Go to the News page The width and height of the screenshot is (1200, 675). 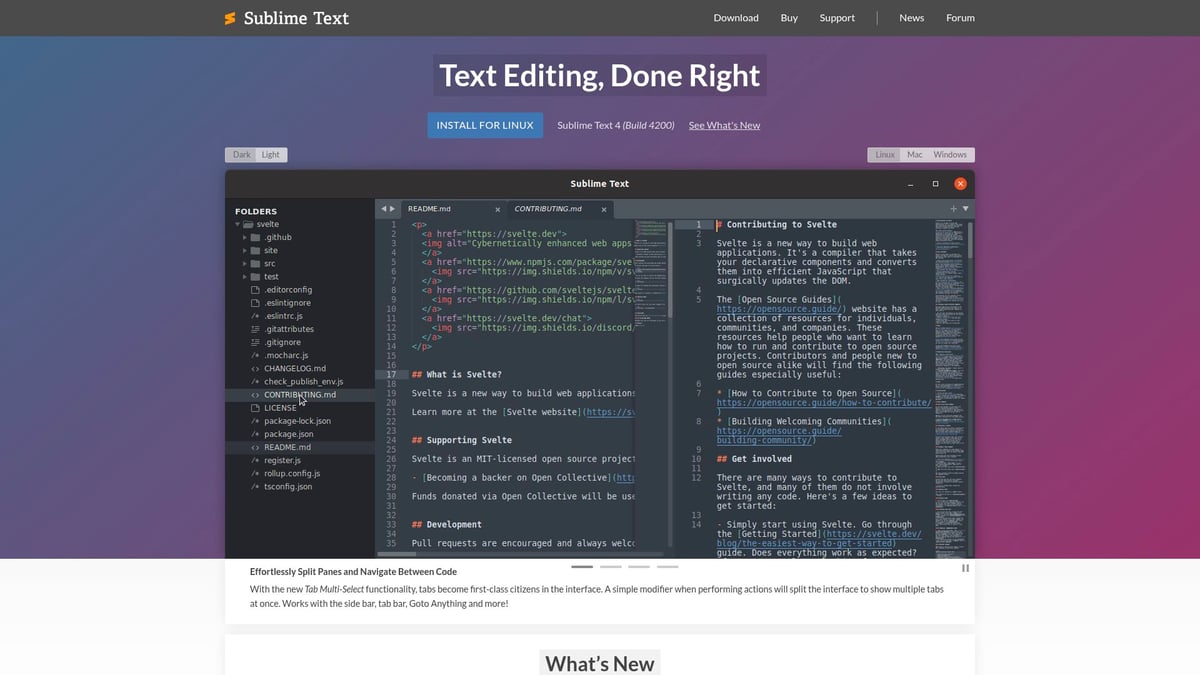911,18
